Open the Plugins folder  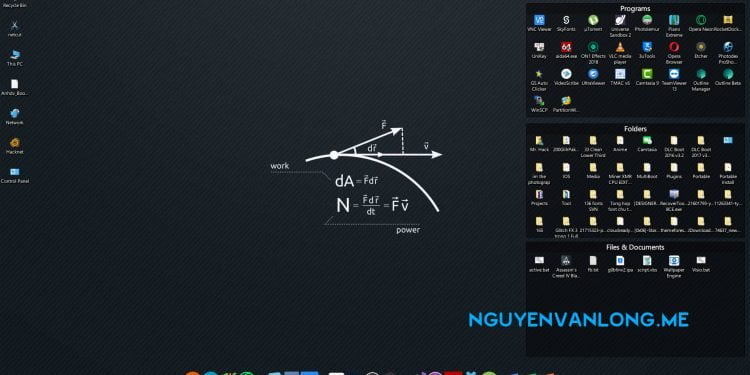674,170
